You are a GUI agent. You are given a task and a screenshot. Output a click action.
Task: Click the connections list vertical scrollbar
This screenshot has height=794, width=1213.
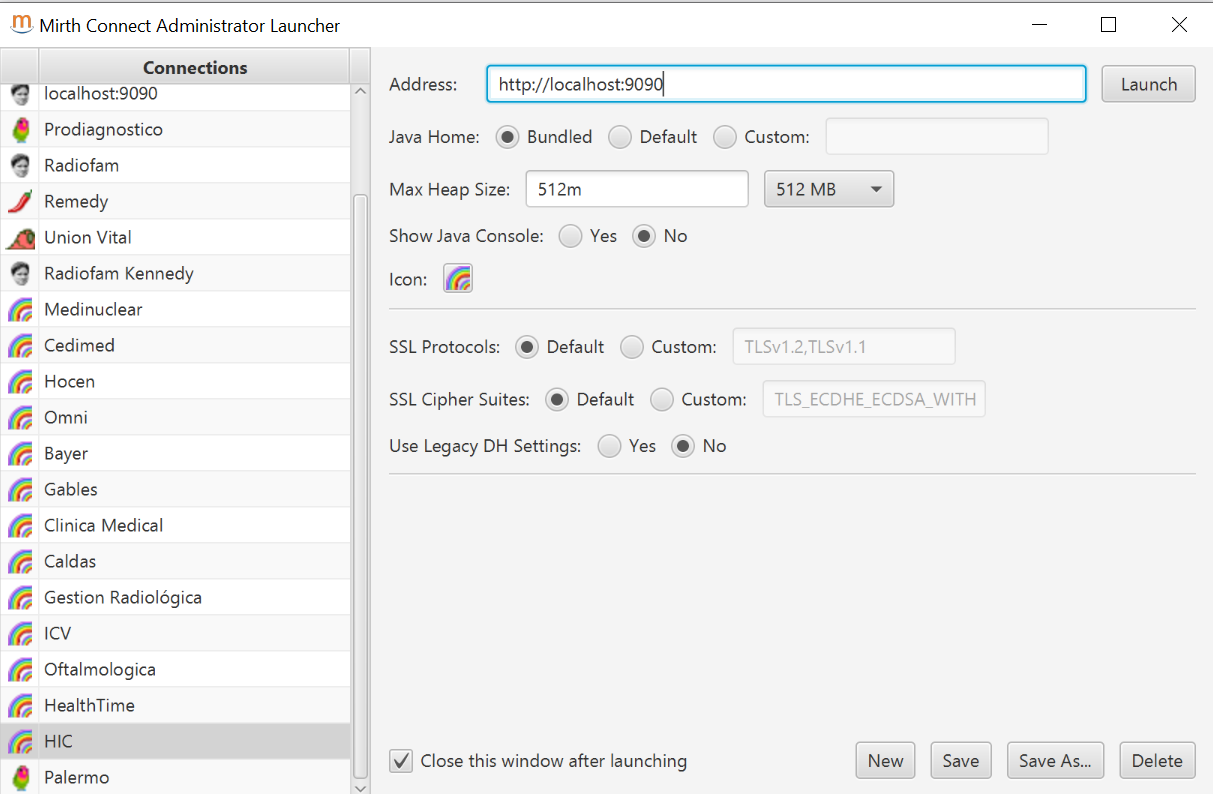click(360, 480)
